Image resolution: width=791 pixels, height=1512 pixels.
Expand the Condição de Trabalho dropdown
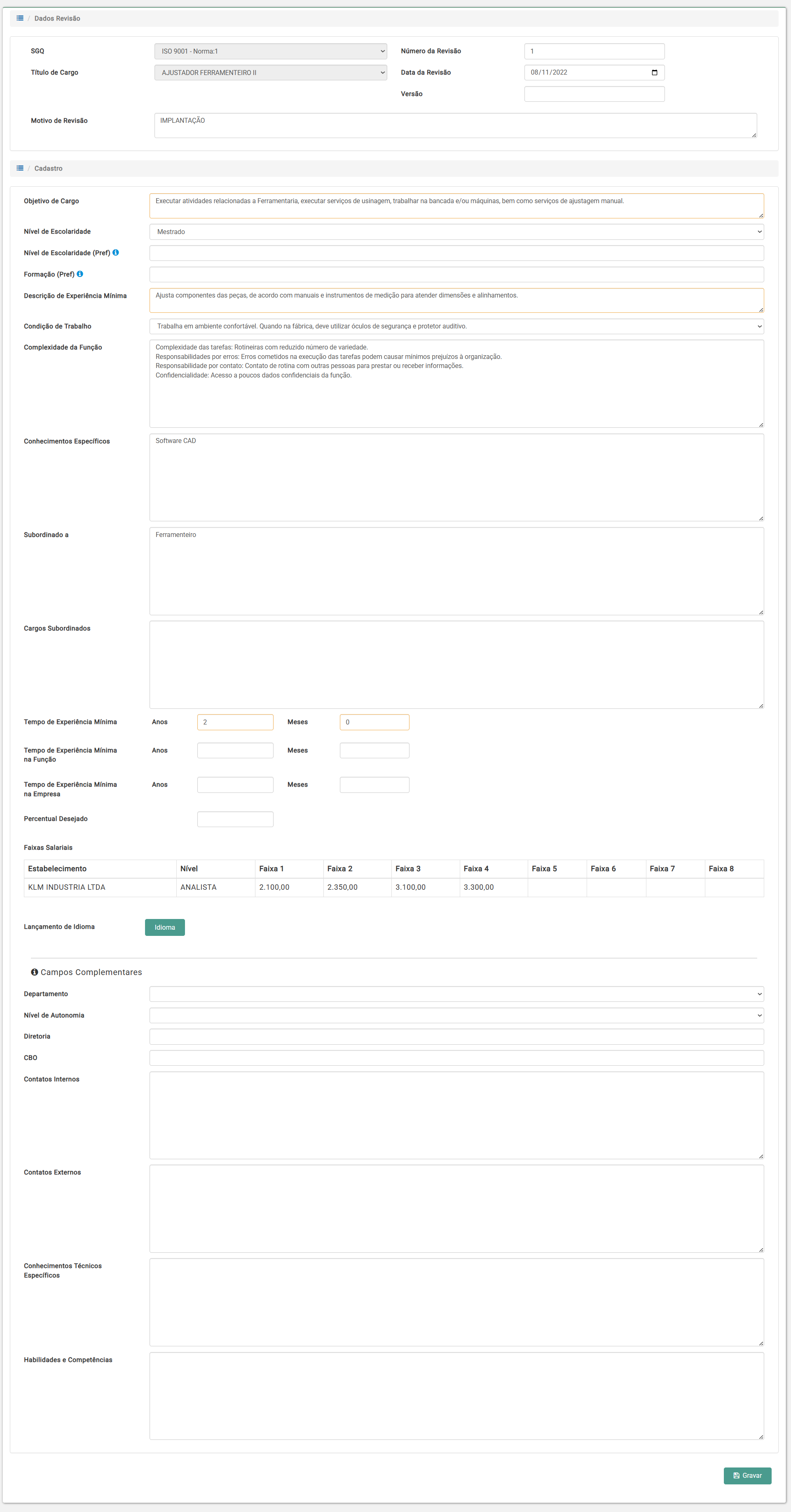click(x=456, y=326)
